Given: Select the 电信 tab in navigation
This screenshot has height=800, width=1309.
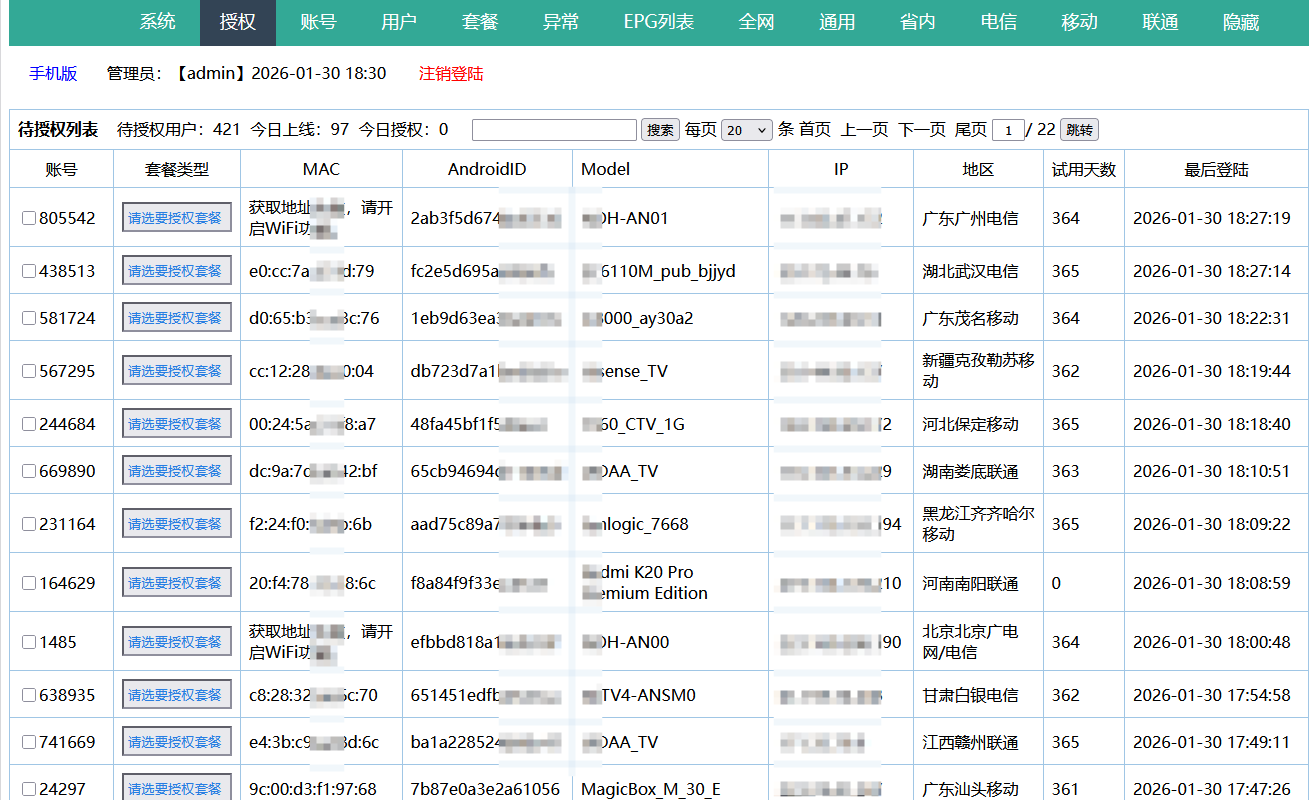Looking at the screenshot, I should [998, 22].
